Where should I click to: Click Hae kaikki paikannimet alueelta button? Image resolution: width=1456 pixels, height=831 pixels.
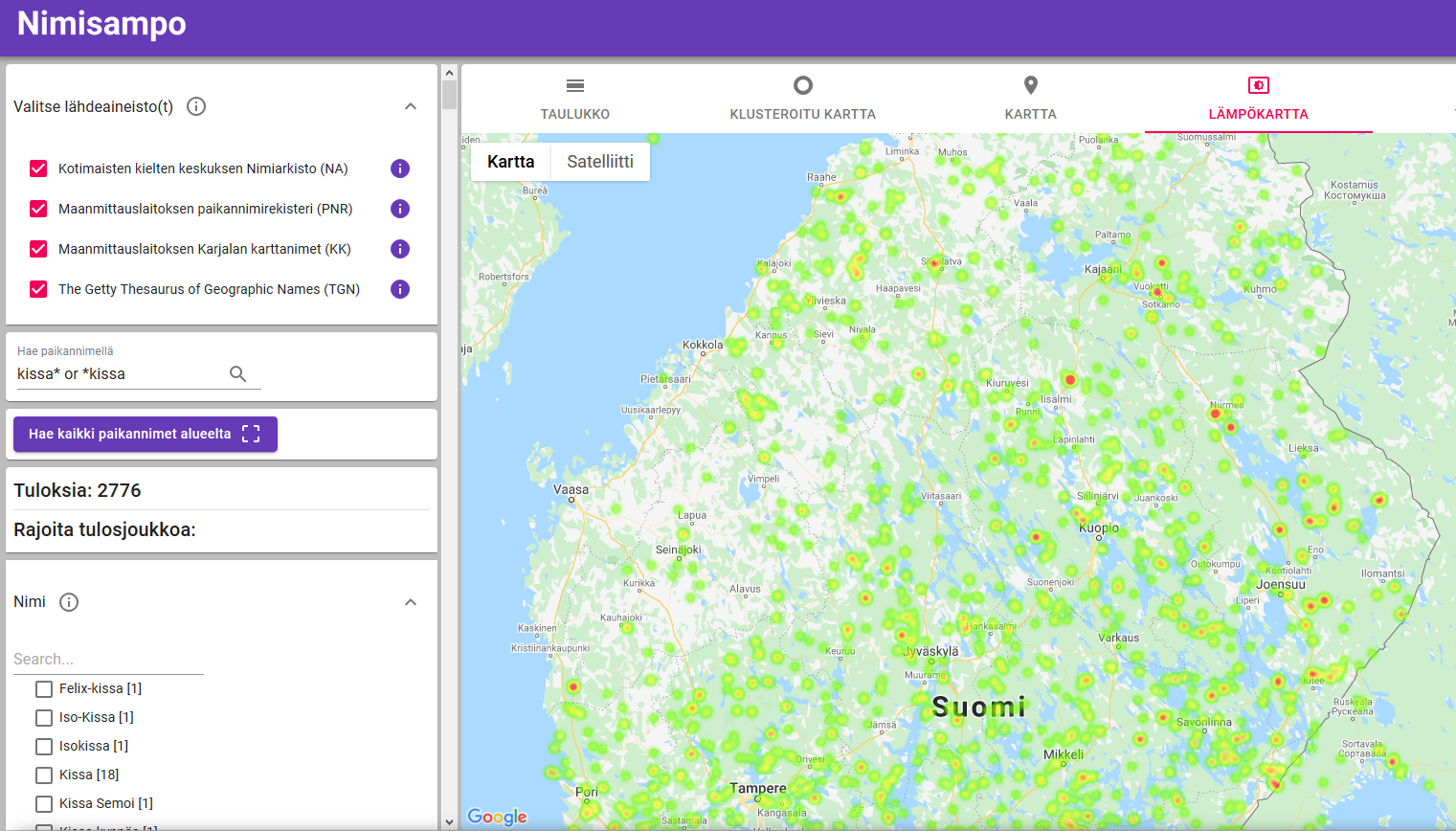146,434
